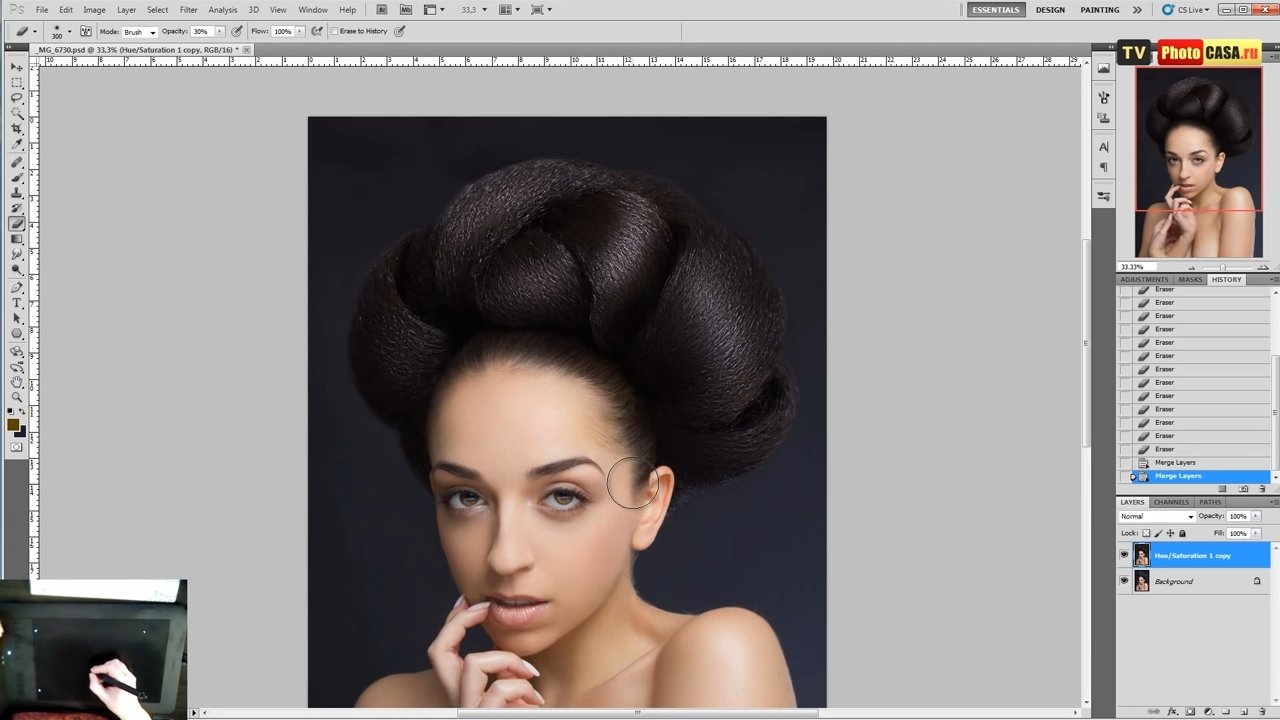Switch to the Design workspace
Screen dimensions: 1280x720
pos(1050,10)
